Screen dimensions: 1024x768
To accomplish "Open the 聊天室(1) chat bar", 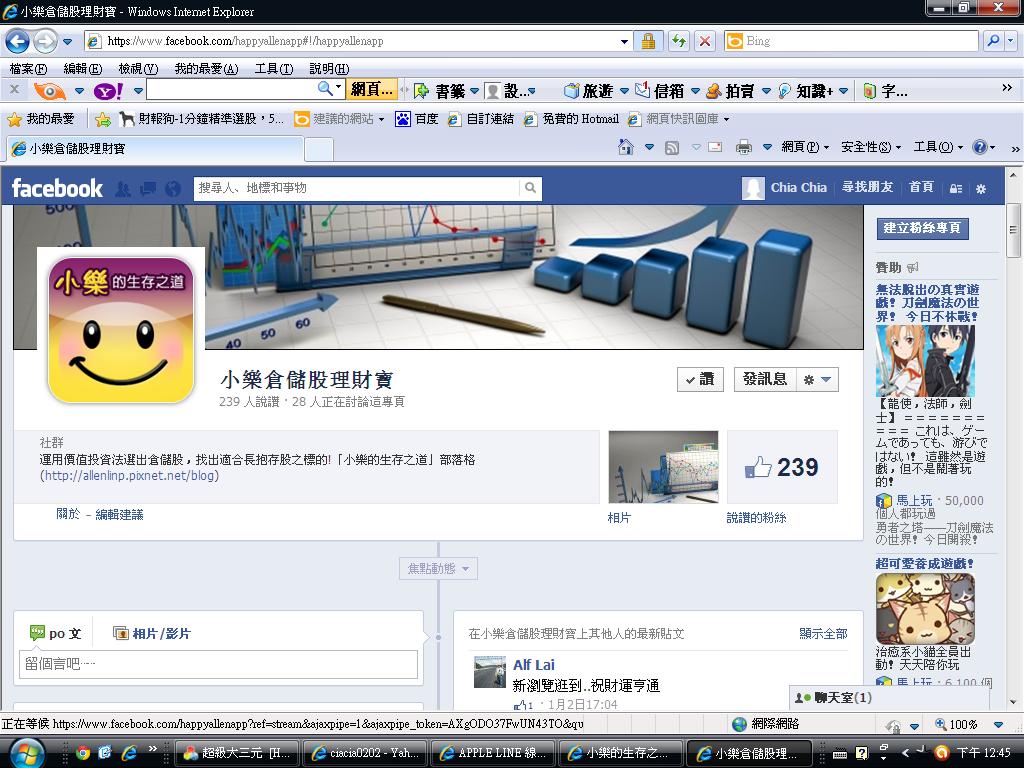I will 889,697.
